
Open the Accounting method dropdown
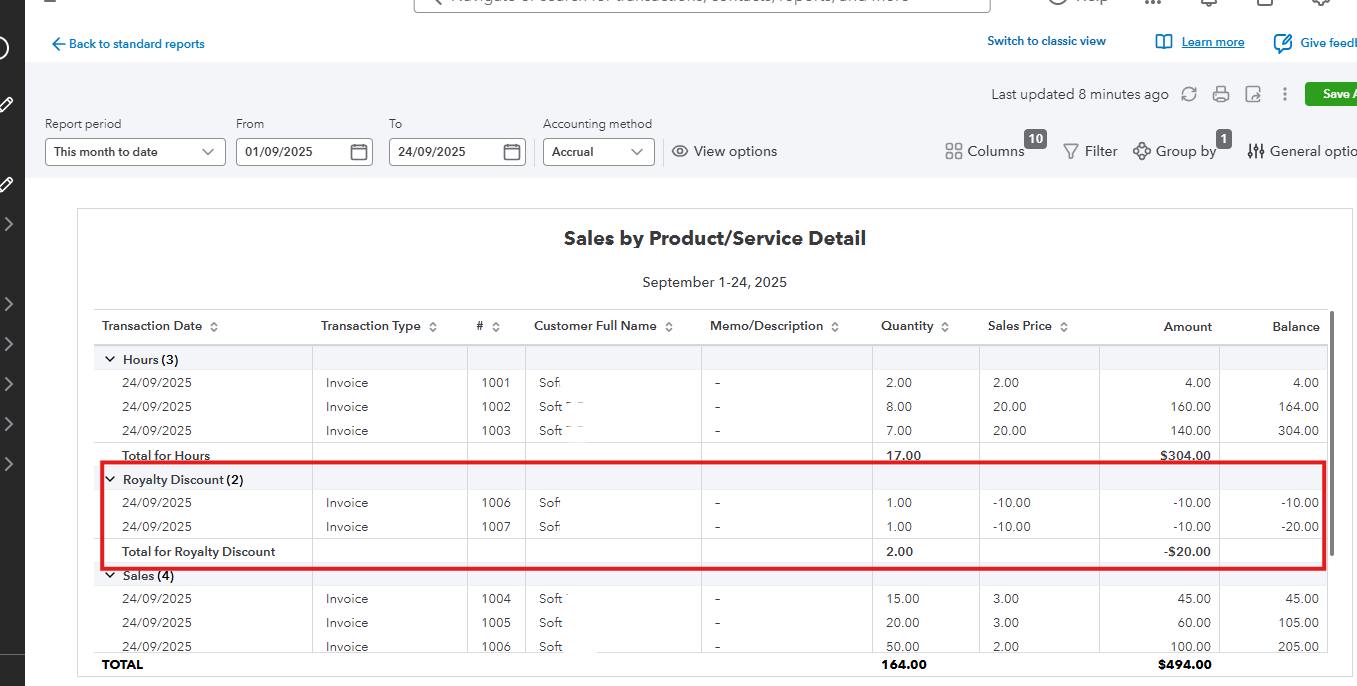pyautogui.click(x=598, y=152)
